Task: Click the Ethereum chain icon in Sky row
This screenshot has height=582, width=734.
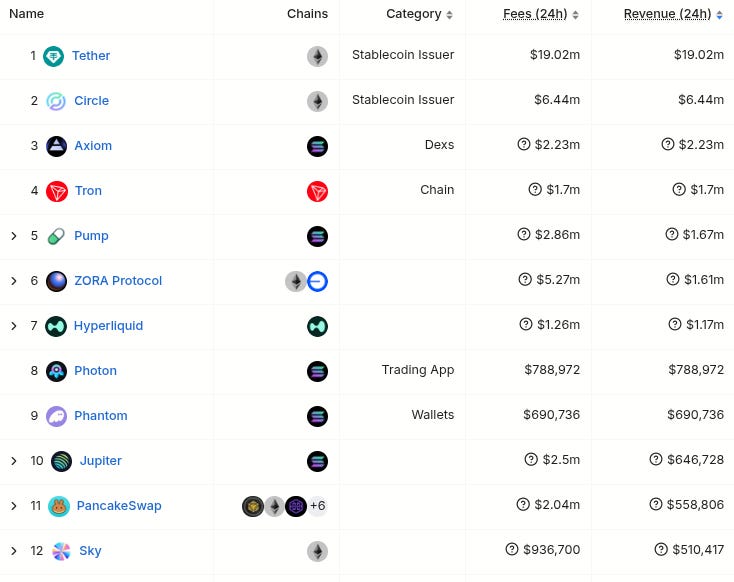Action: click(x=317, y=551)
